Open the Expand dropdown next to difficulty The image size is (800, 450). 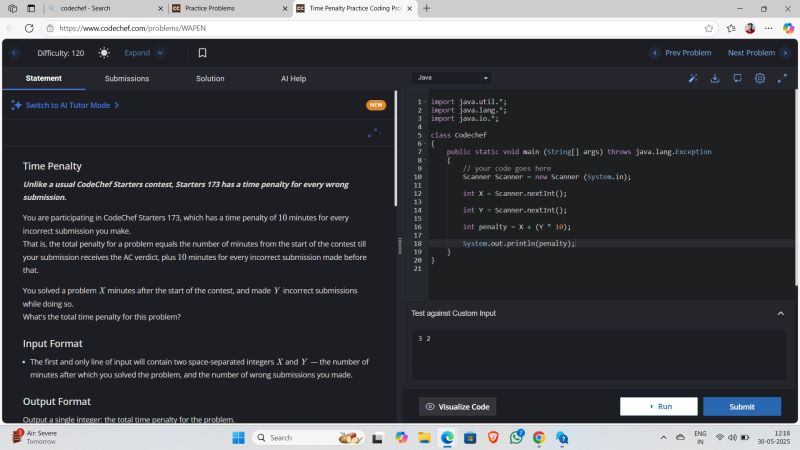142,53
